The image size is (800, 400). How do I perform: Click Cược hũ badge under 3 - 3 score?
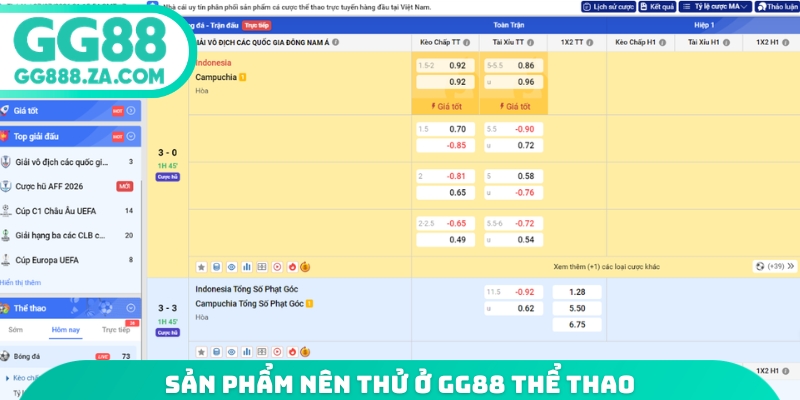point(168,333)
